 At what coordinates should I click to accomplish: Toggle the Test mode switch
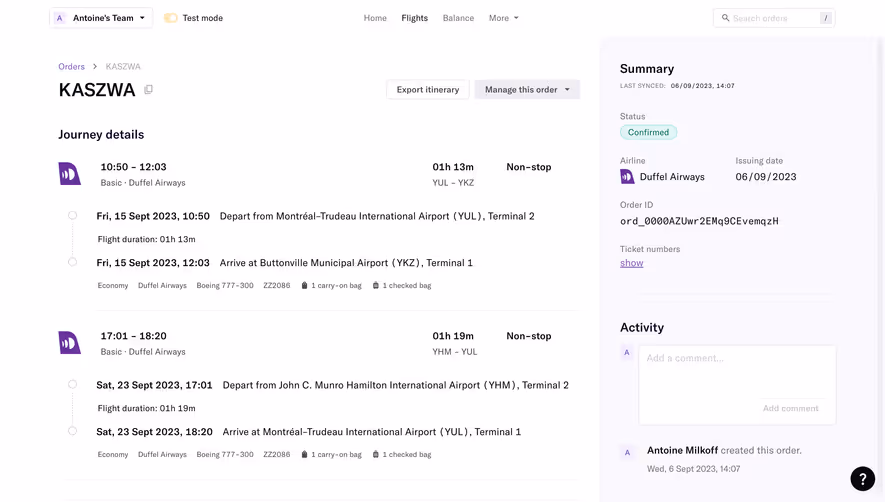[170, 18]
